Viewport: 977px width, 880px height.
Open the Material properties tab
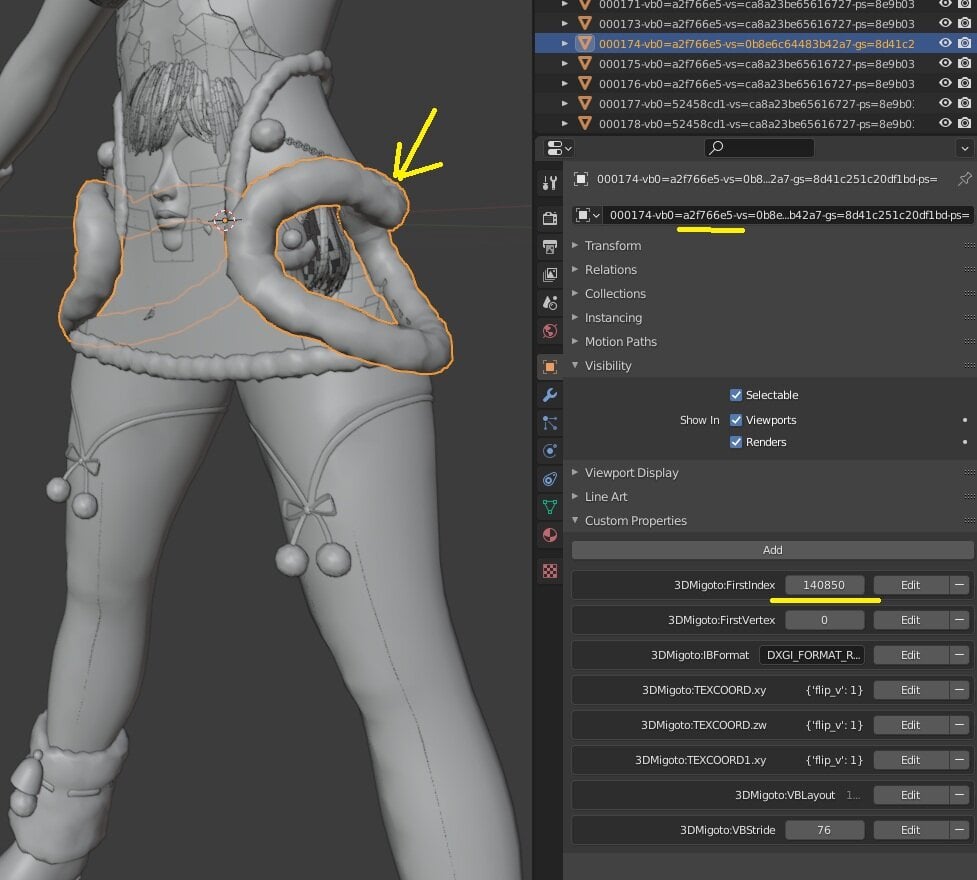pyautogui.click(x=550, y=535)
